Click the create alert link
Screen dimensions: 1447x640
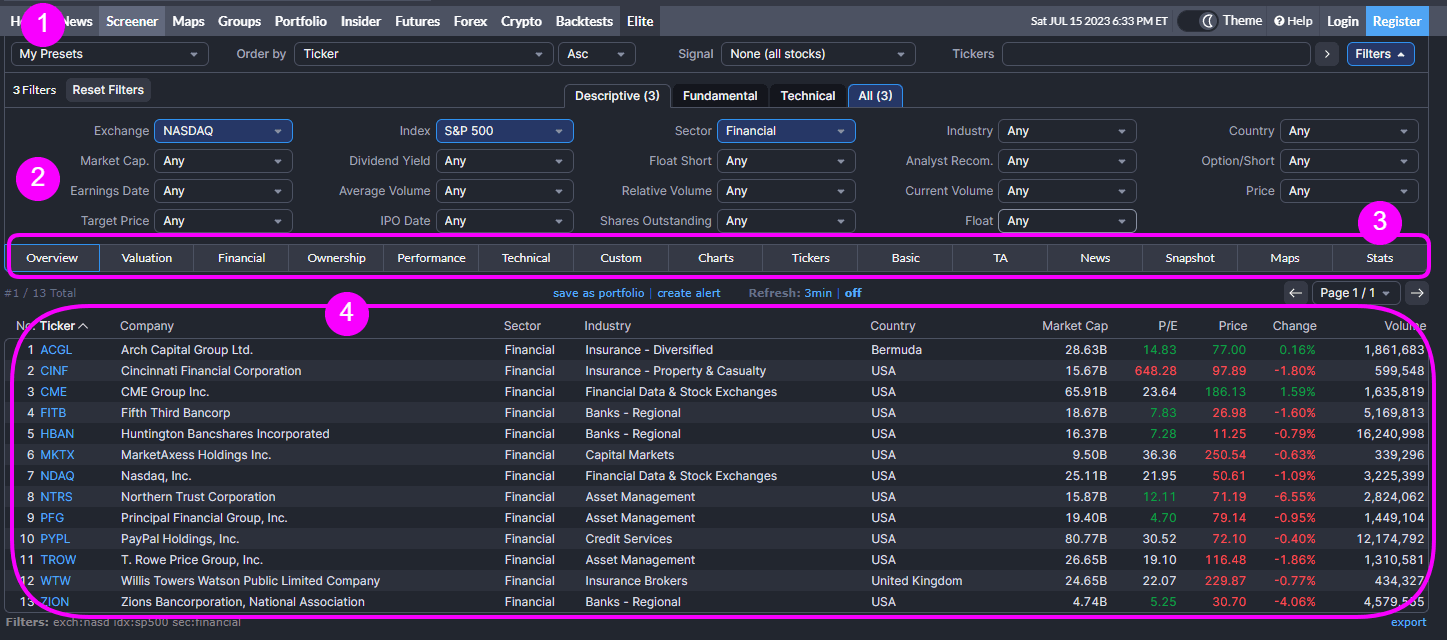coord(689,293)
